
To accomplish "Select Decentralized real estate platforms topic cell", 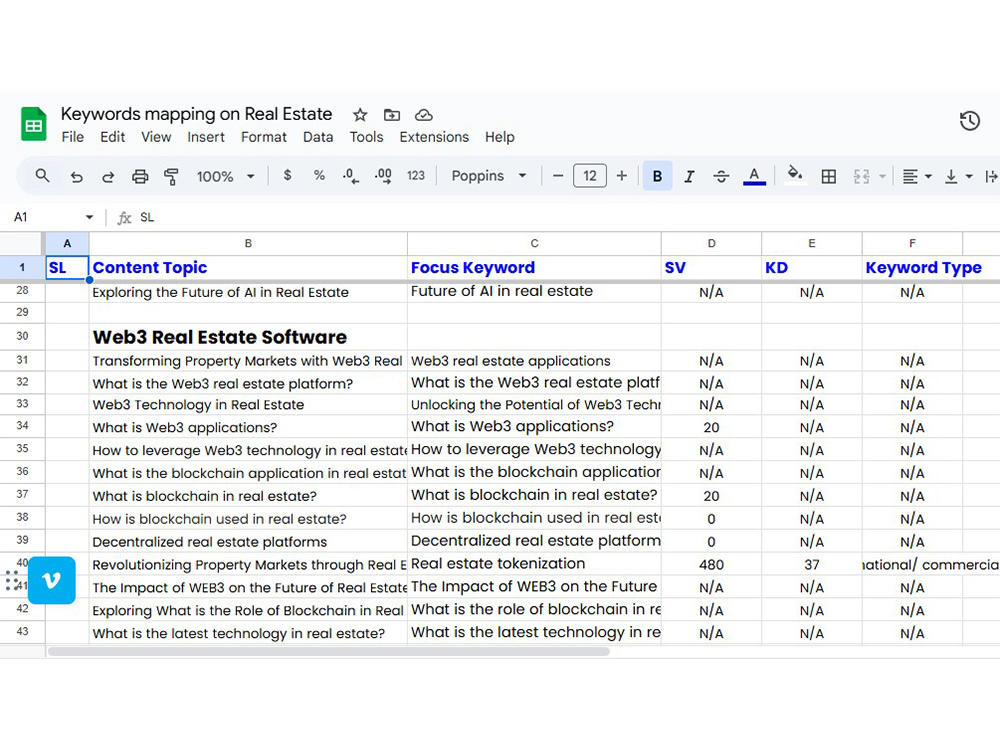I will pyautogui.click(x=248, y=541).
